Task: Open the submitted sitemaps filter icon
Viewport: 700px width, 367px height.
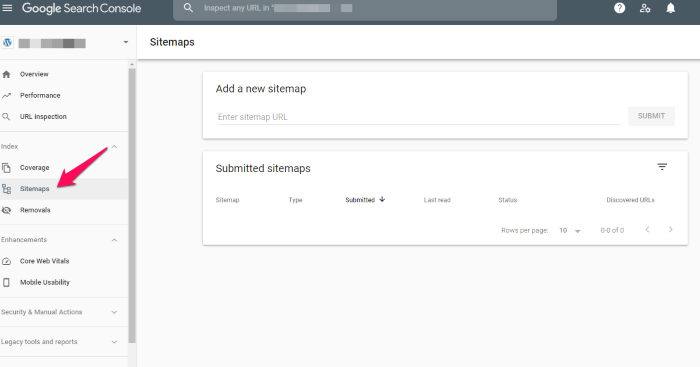Action: click(662, 167)
